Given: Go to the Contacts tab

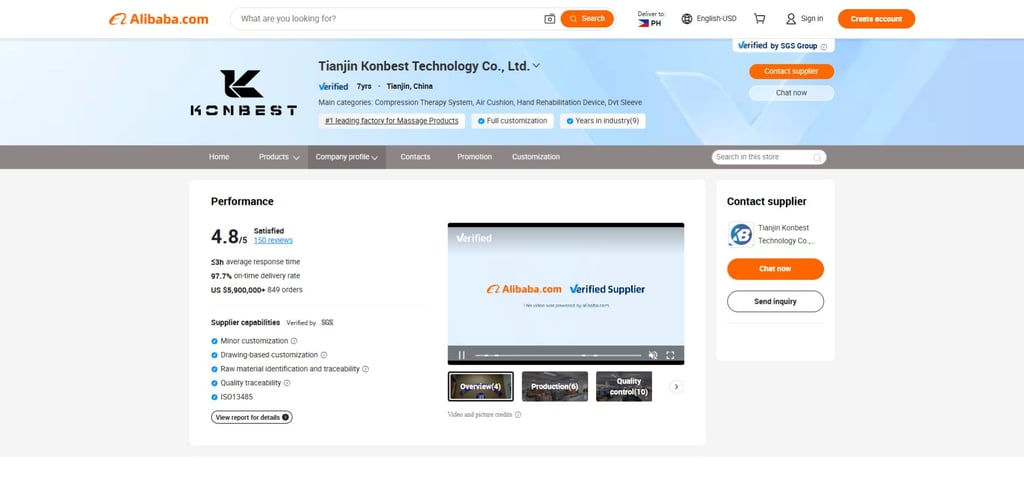Looking at the screenshot, I should (x=415, y=157).
